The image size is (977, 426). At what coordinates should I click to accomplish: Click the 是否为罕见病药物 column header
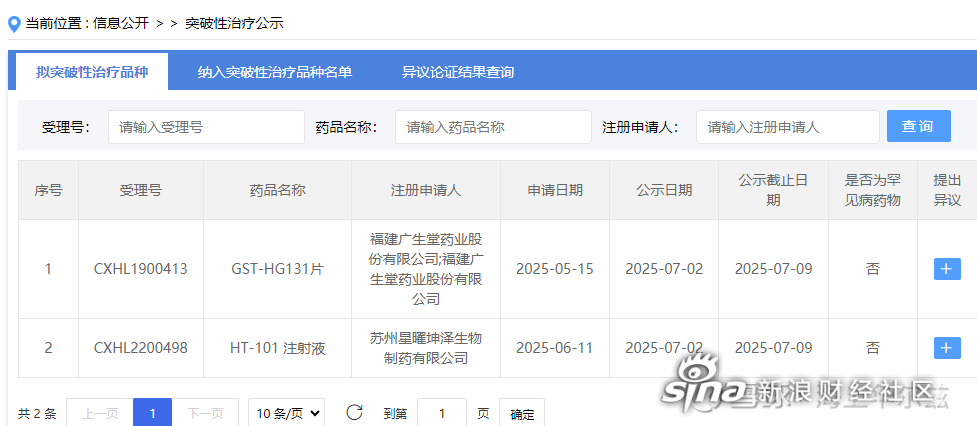pyautogui.click(x=873, y=190)
